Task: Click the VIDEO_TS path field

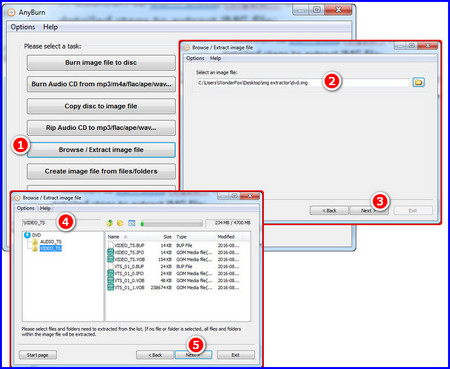Action: pyautogui.click(x=61, y=223)
